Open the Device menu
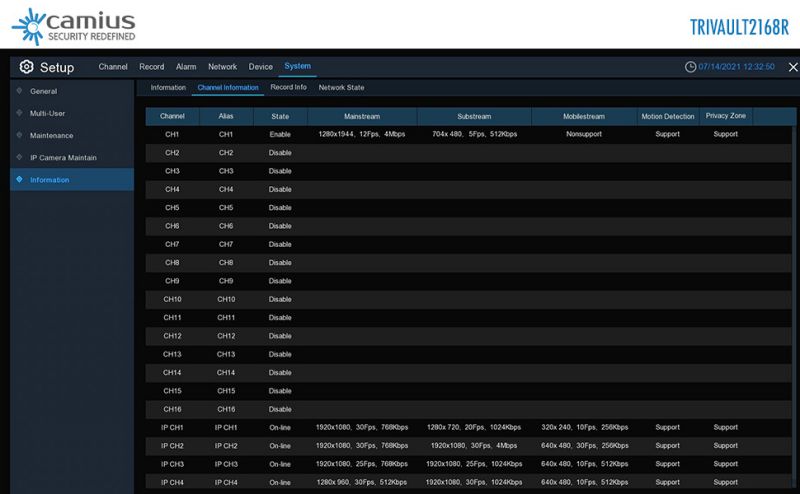The height and width of the screenshot is (494, 800). point(260,67)
